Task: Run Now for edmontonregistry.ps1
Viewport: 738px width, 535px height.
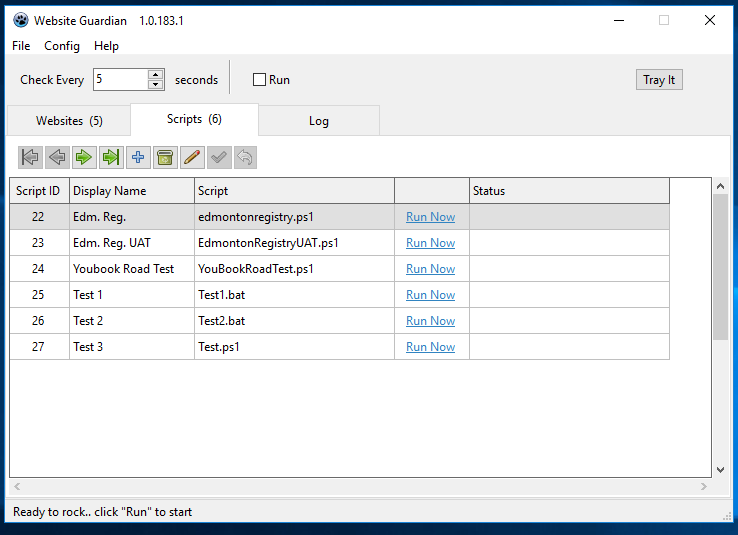Action: coord(430,217)
